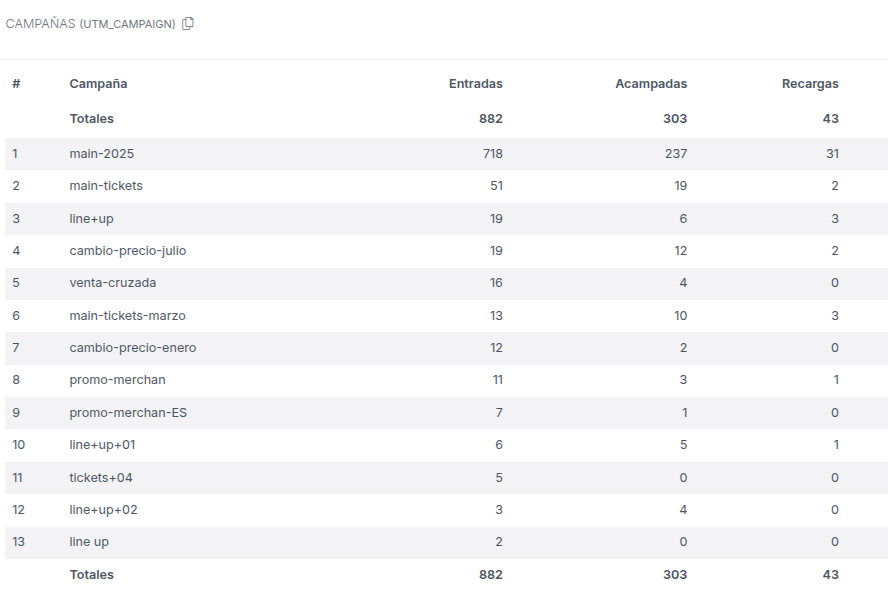888x603 pixels.
Task: Click the Campaña column header
Action: (x=98, y=84)
